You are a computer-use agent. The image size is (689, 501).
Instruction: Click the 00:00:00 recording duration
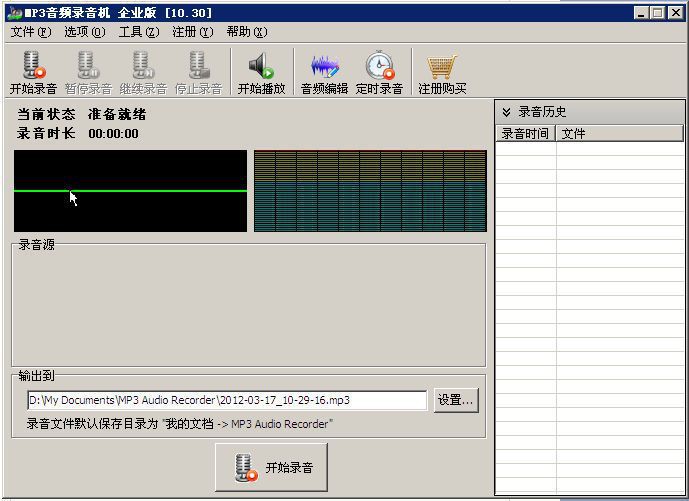click(113, 134)
